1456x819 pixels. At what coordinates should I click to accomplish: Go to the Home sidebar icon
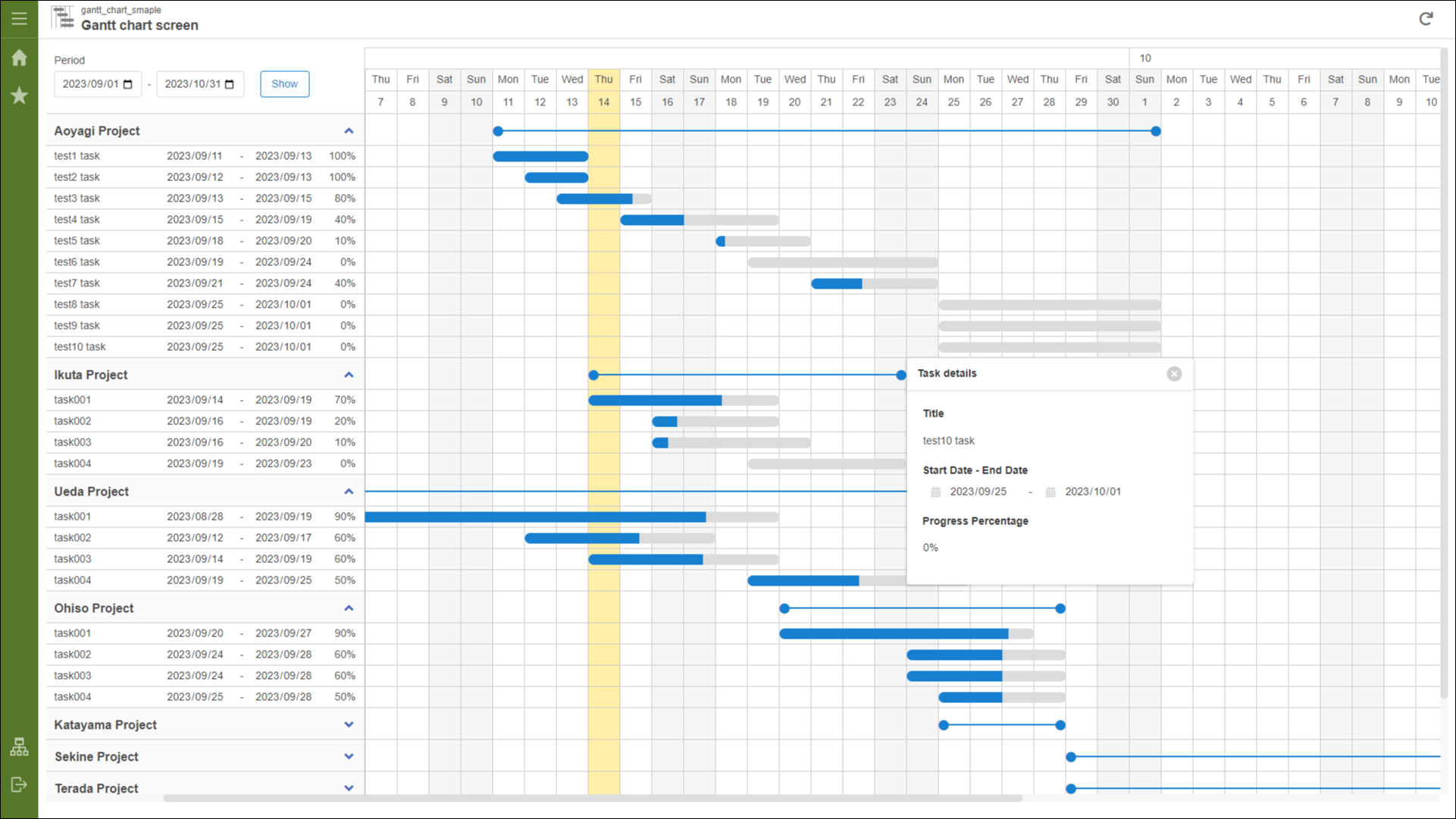[x=19, y=58]
